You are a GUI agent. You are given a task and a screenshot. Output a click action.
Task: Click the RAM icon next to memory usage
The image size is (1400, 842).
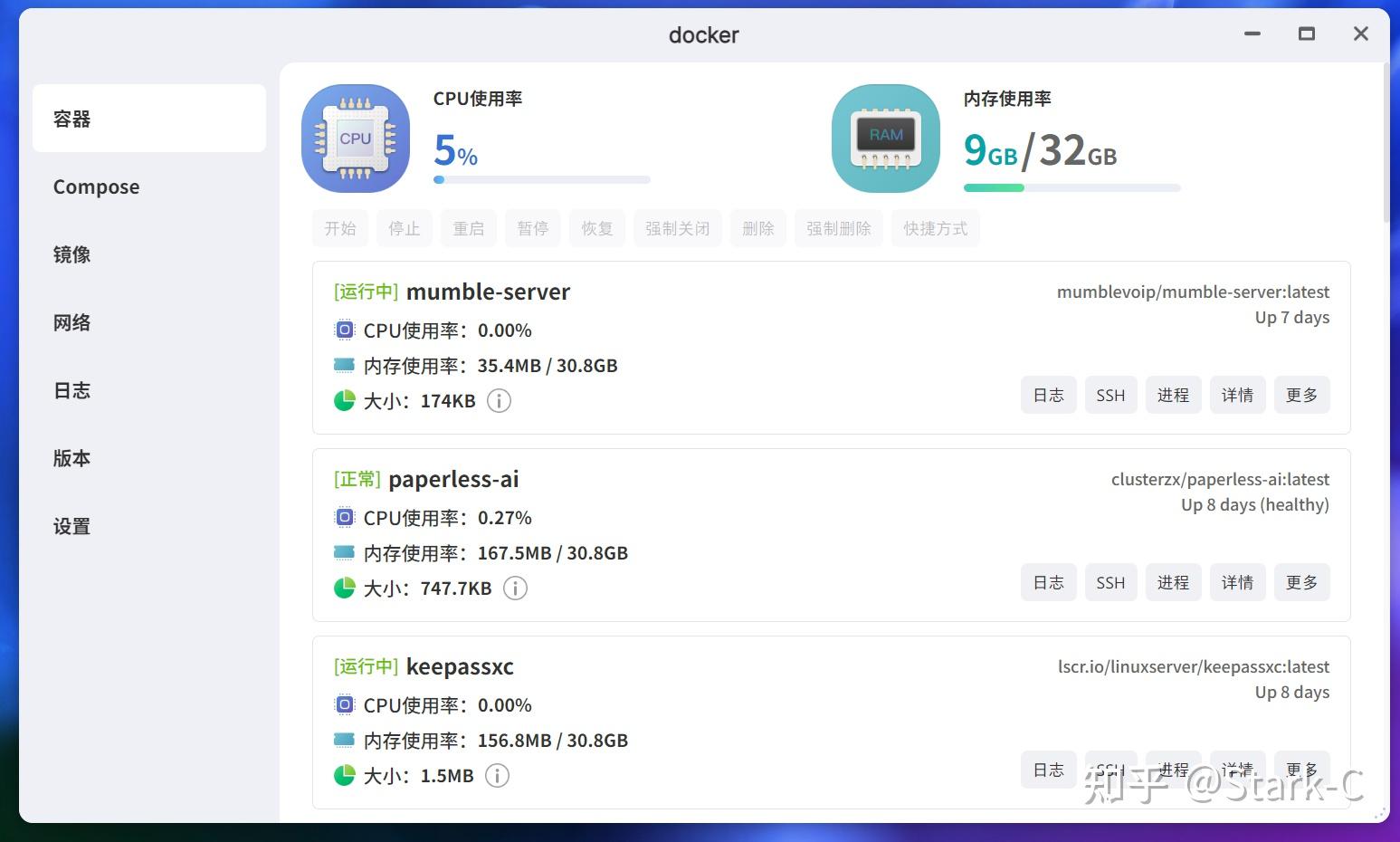(884, 138)
